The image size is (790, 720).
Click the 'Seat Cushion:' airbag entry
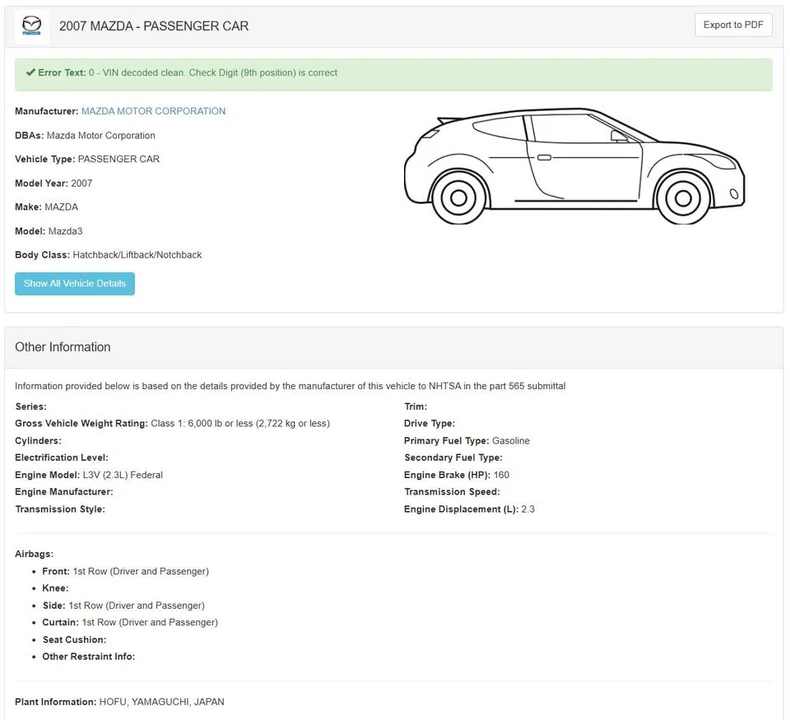click(x=75, y=640)
